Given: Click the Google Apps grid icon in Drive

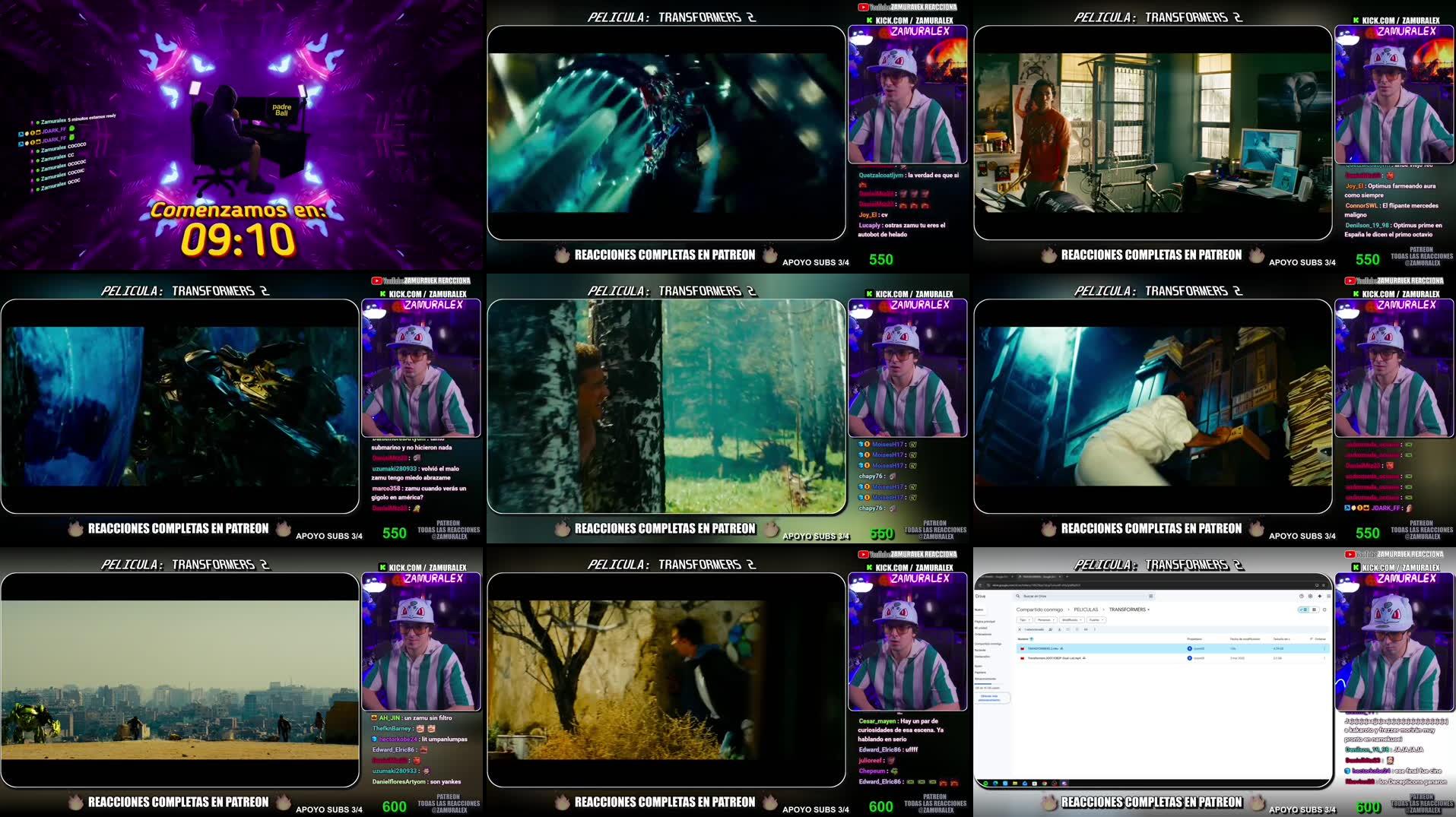Looking at the screenshot, I should (1329, 596).
